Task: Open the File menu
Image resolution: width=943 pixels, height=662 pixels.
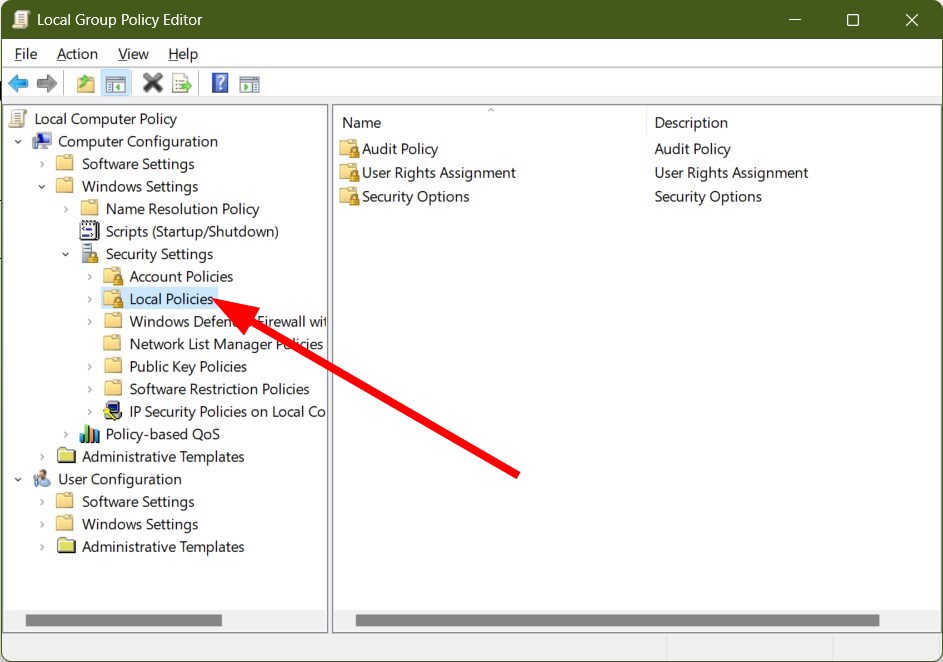Action: tap(26, 54)
